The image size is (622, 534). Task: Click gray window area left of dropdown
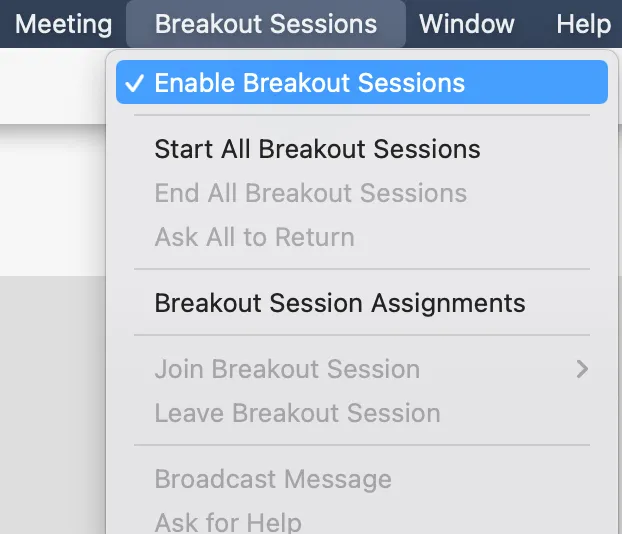(x=50, y=400)
